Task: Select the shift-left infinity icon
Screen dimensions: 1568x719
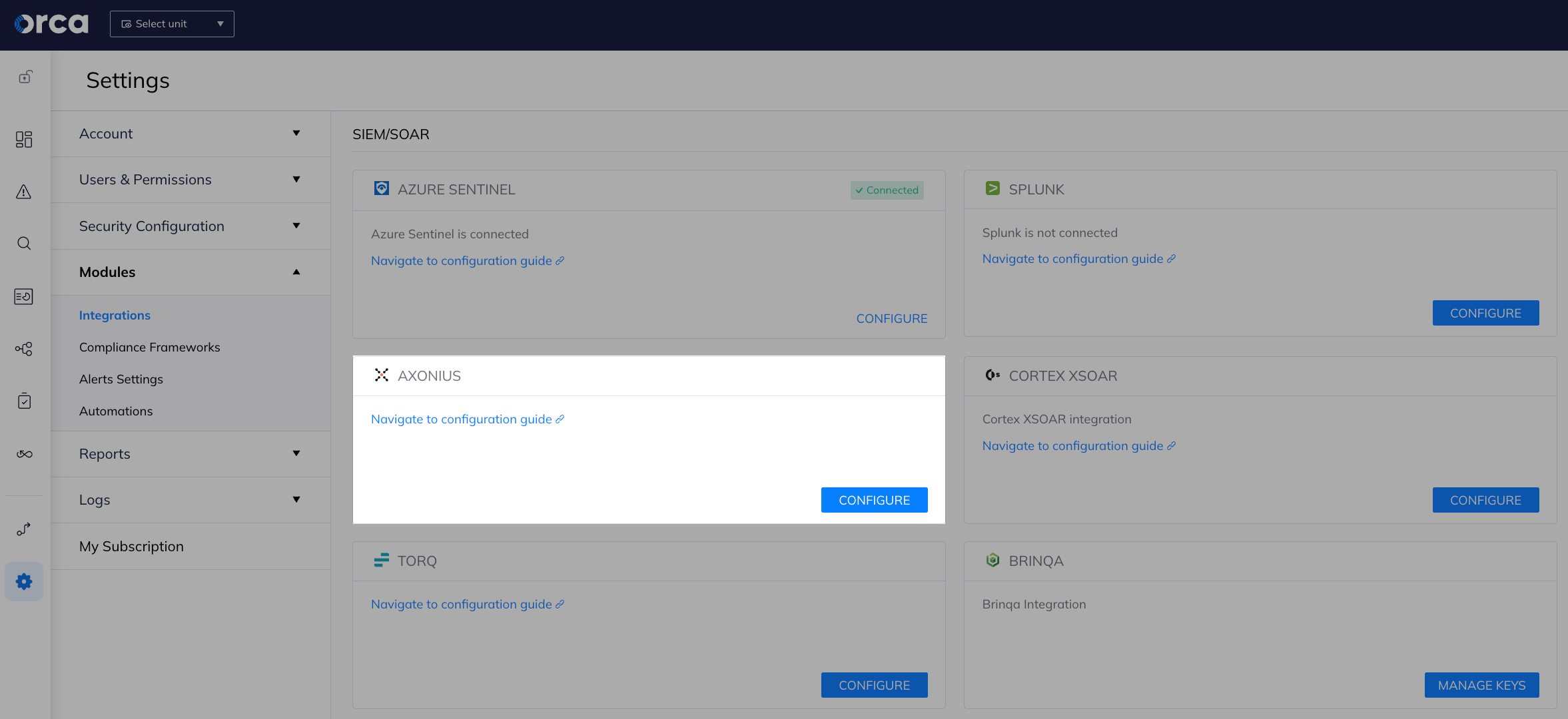Action: coord(24,454)
